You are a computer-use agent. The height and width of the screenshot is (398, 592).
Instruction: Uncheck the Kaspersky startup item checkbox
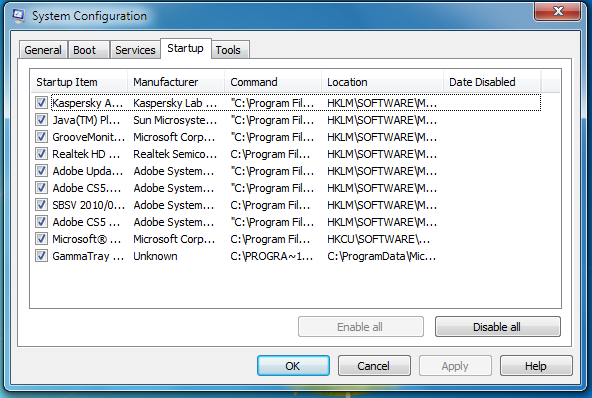tap(41, 103)
